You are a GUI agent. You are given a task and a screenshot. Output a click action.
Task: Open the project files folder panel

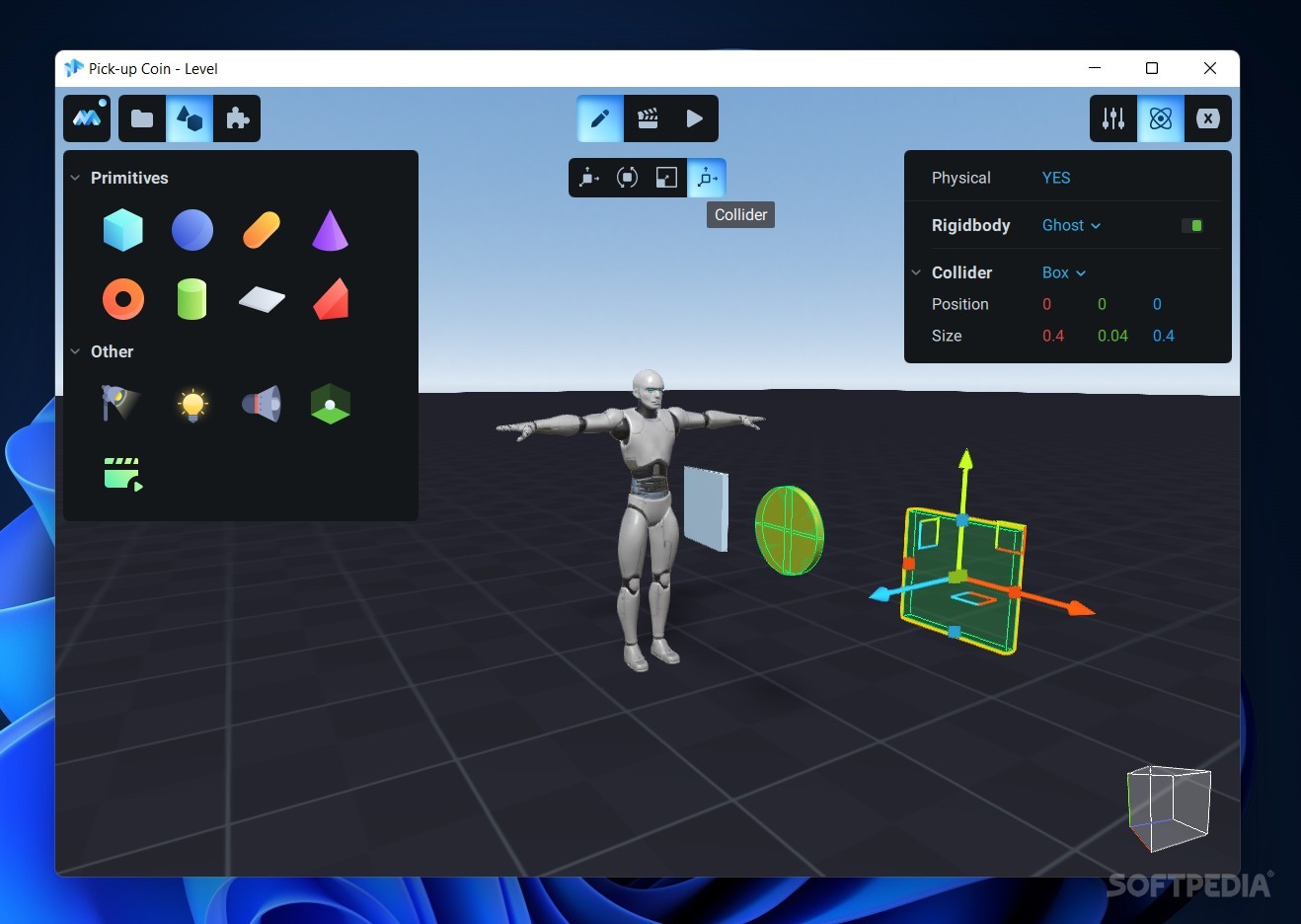(x=142, y=118)
